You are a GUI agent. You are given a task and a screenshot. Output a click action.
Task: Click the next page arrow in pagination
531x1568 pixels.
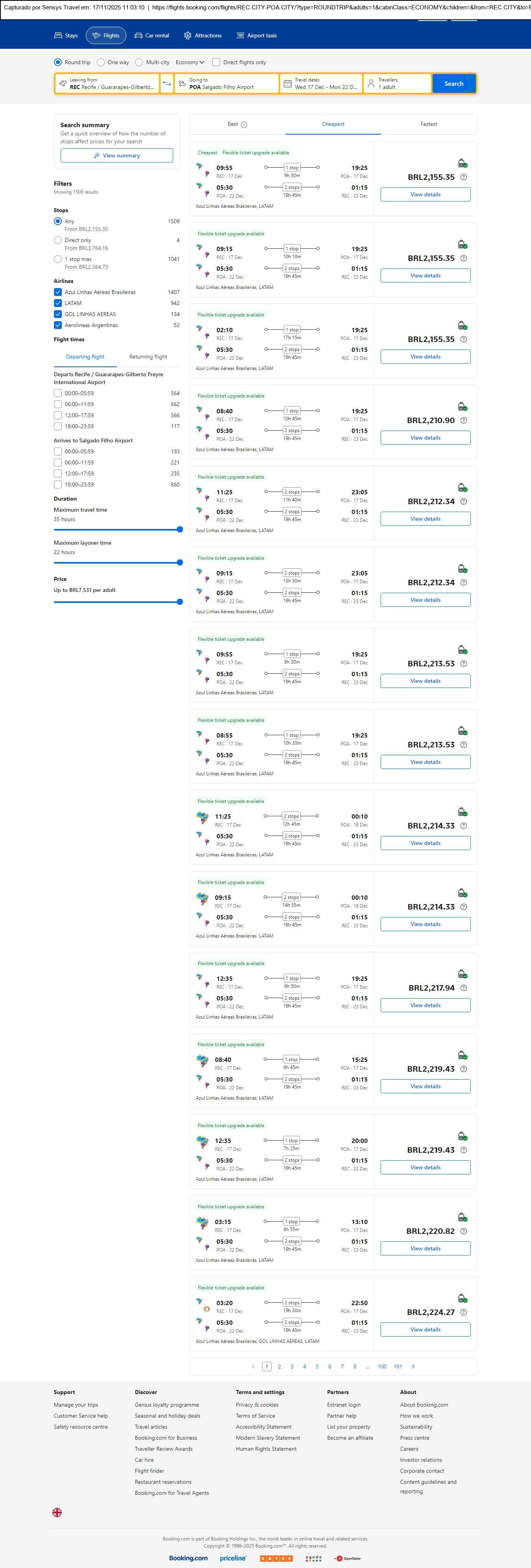[413, 1366]
